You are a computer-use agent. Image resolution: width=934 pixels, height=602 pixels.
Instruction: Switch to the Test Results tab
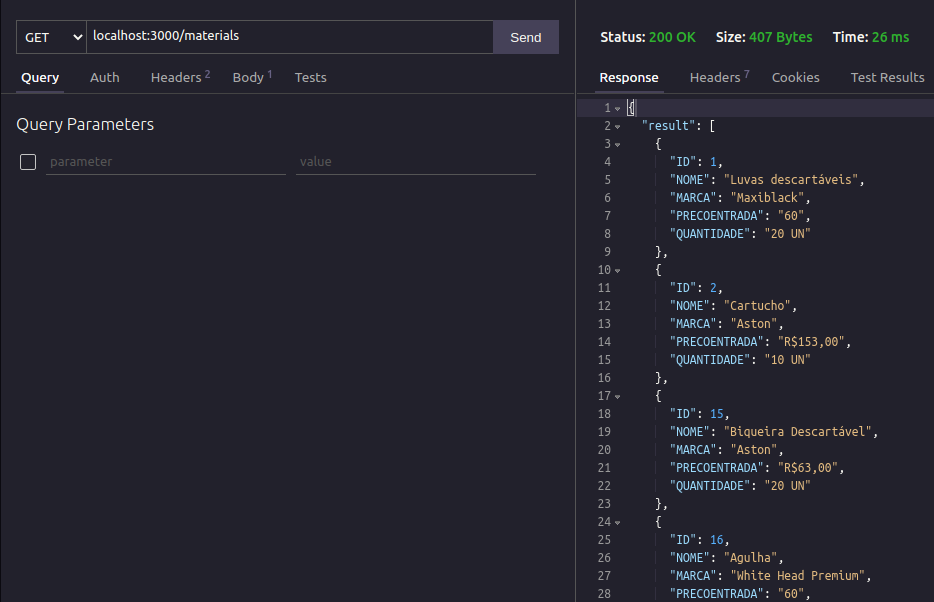click(888, 77)
